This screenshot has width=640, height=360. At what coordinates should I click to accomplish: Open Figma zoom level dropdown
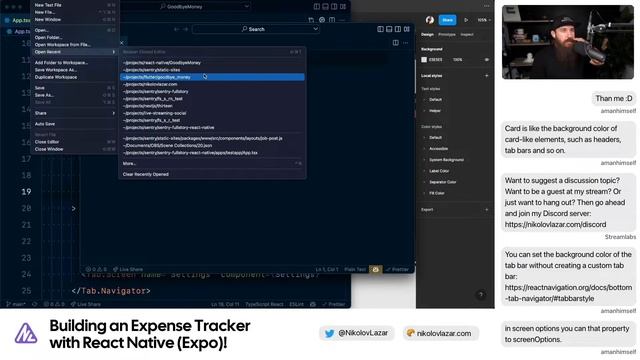[484, 20]
